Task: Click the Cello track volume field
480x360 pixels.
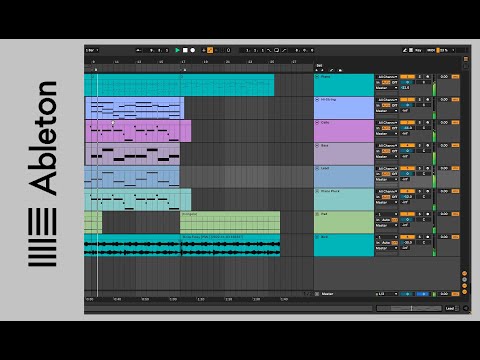Action: pyautogui.click(x=407, y=128)
